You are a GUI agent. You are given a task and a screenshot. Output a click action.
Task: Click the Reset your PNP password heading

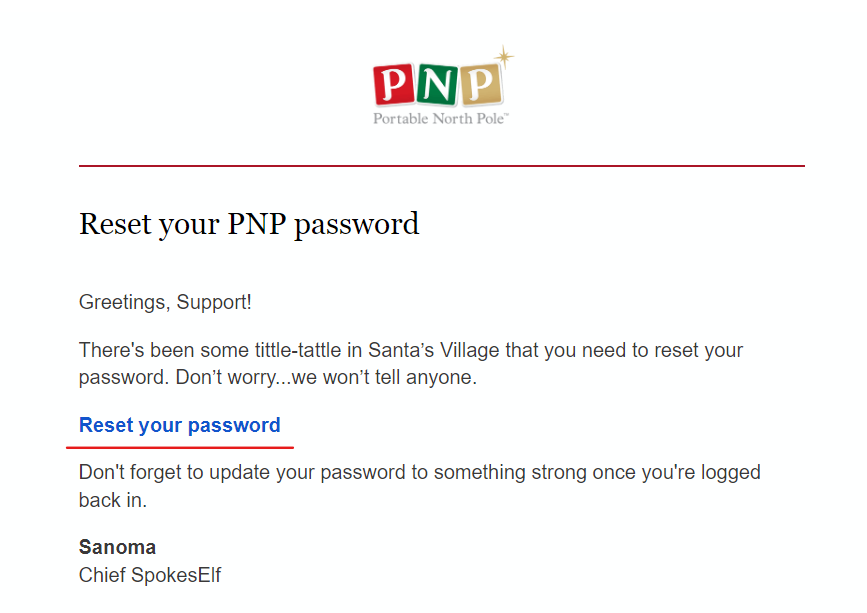tap(249, 224)
